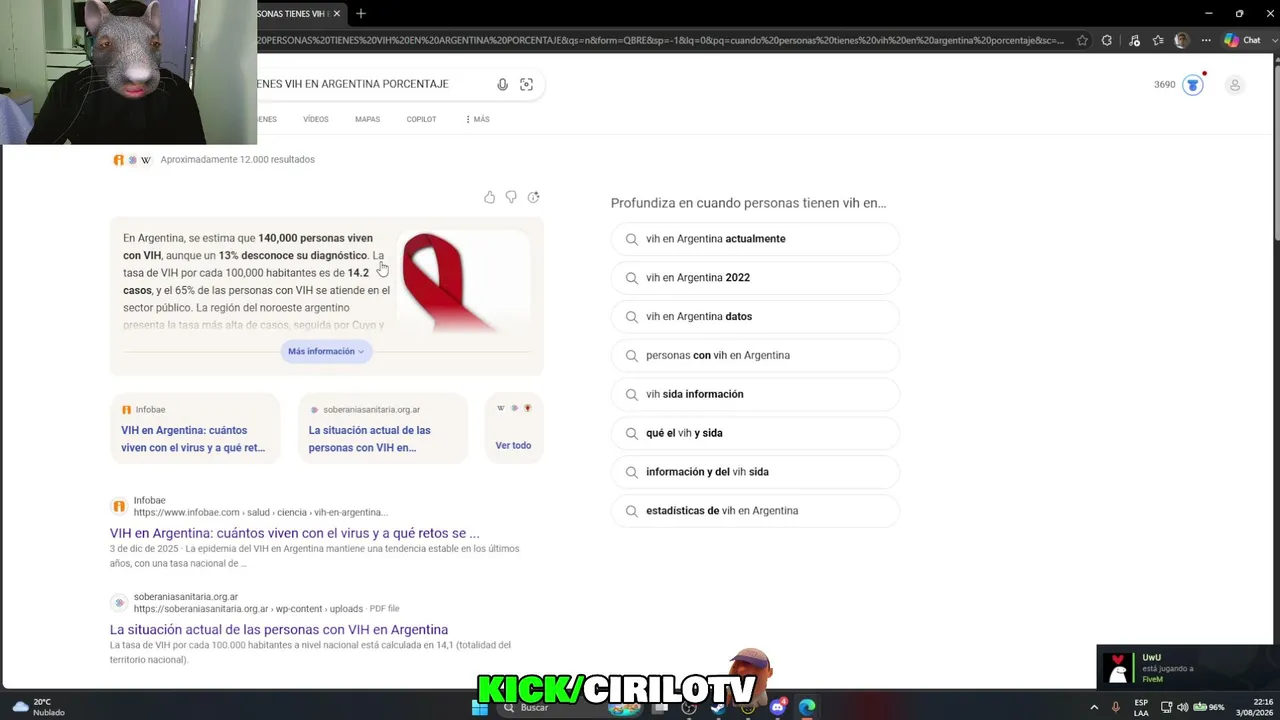
Task: Open the Más search options menu
Action: point(478,119)
